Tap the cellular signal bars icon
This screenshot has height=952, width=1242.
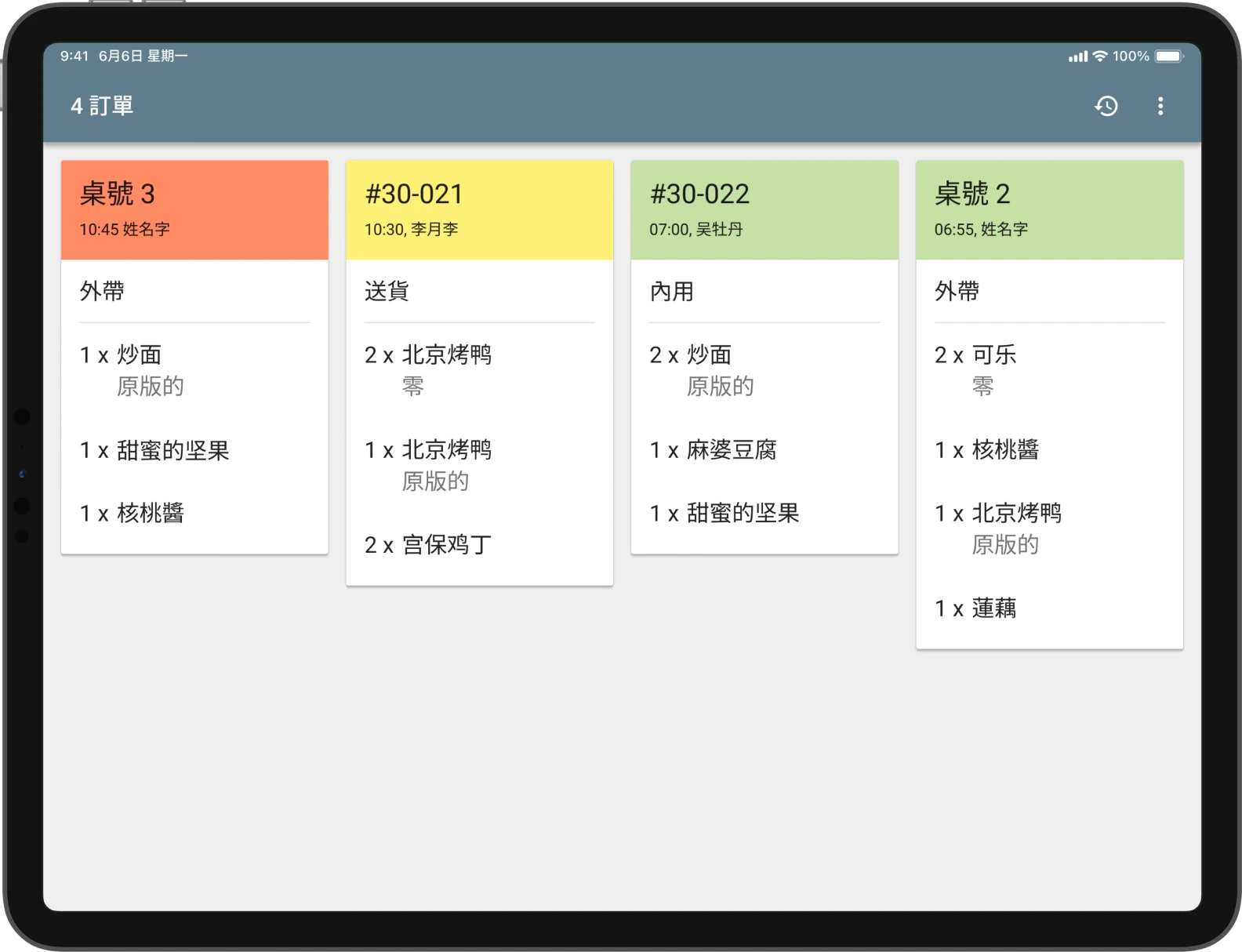tap(1078, 56)
